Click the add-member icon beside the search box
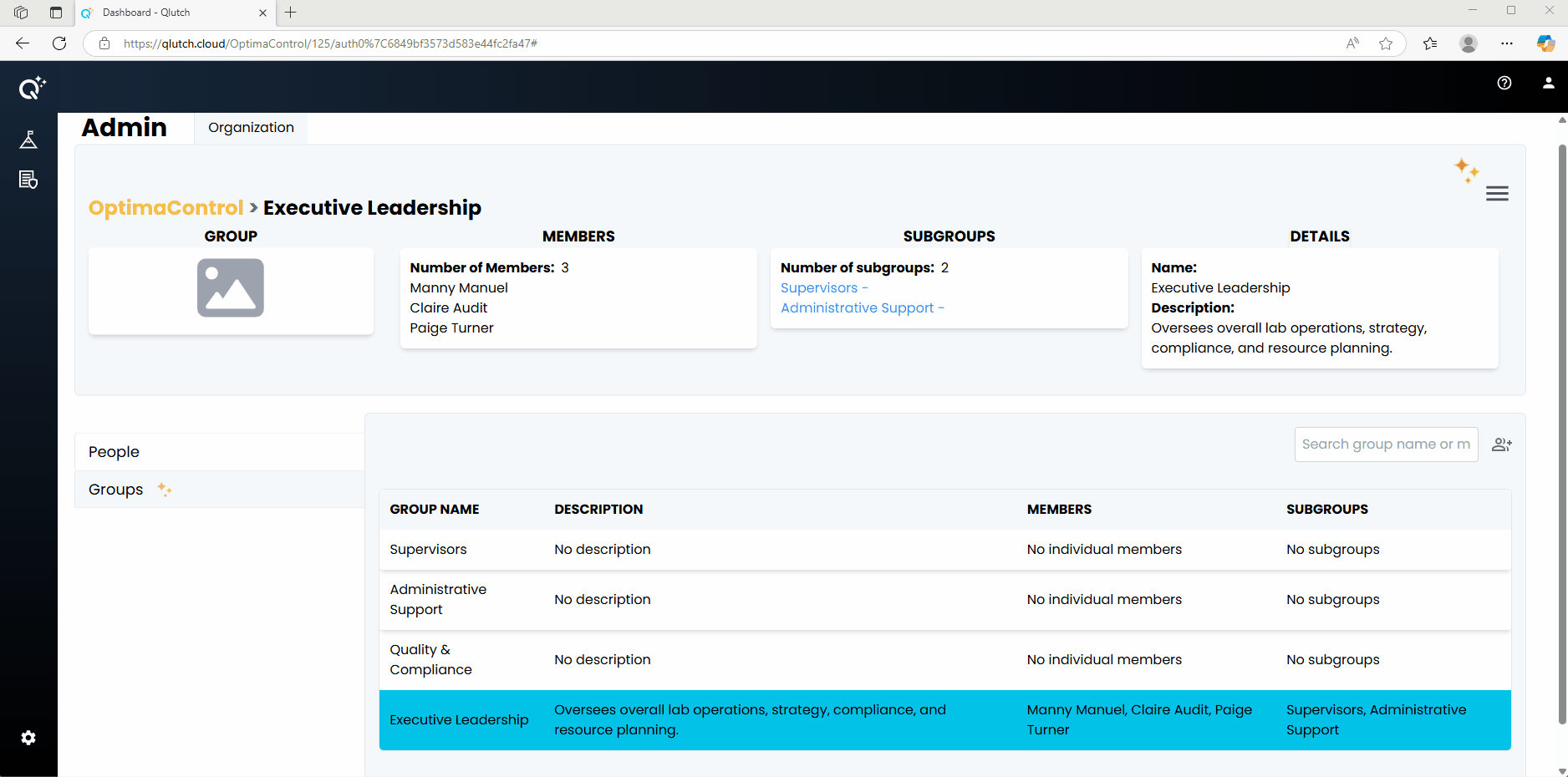1568x777 pixels. pos(1502,444)
